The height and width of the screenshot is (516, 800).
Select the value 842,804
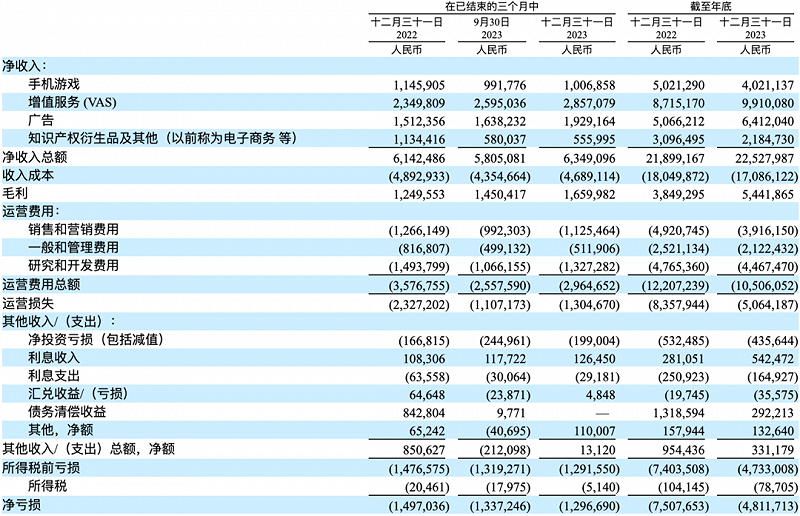tap(423, 413)
